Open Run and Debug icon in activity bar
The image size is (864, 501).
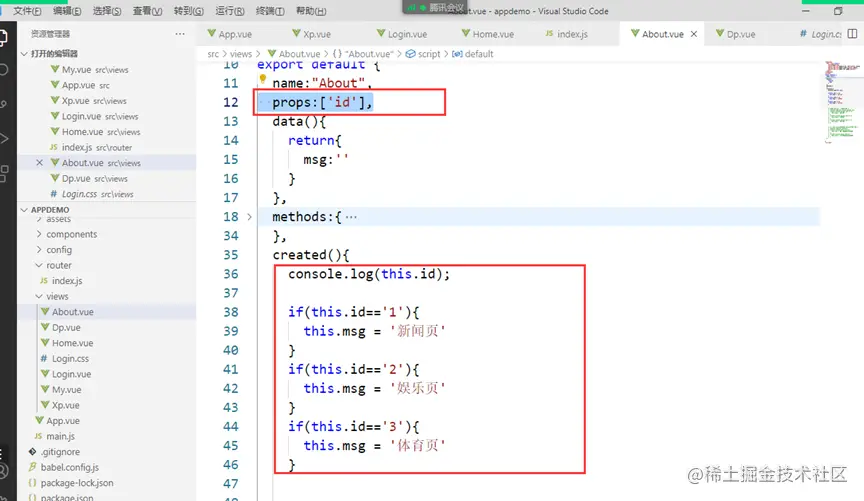[3, 138]
